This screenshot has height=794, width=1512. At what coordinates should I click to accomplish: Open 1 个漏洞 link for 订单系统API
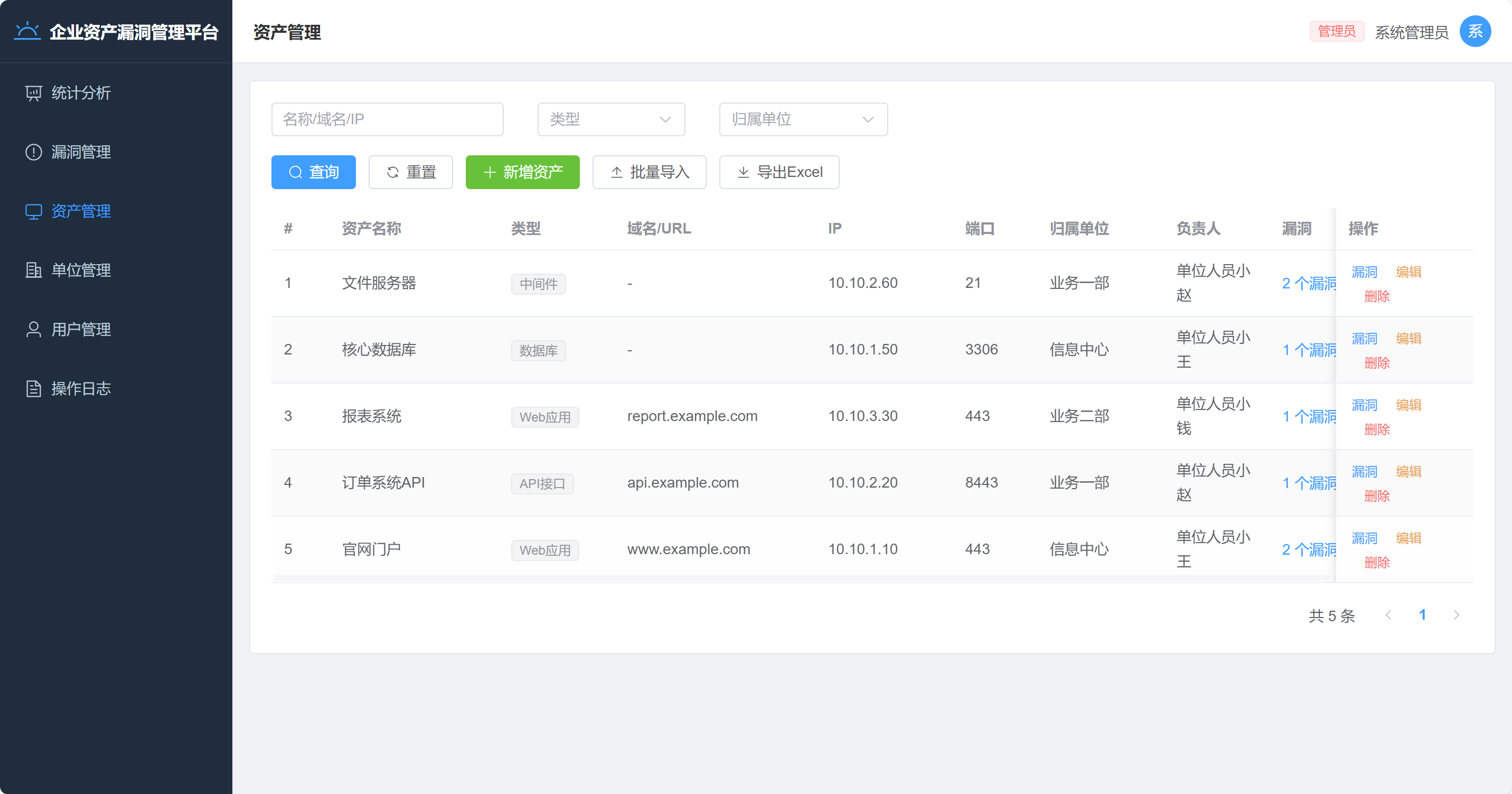(x=1309, y=483)
